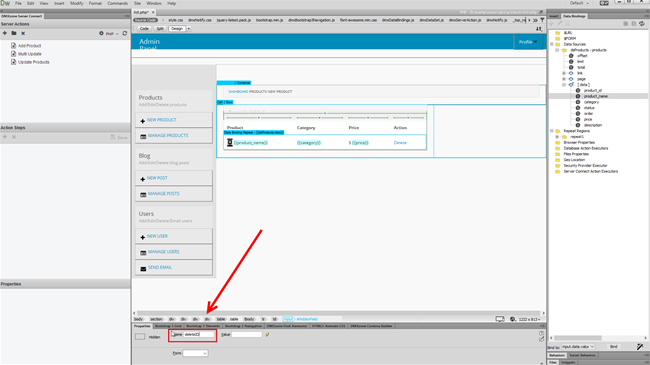
Task: Click the magic wand icon beside Bind
Action: pyautogui.click(x=640, y=346)
